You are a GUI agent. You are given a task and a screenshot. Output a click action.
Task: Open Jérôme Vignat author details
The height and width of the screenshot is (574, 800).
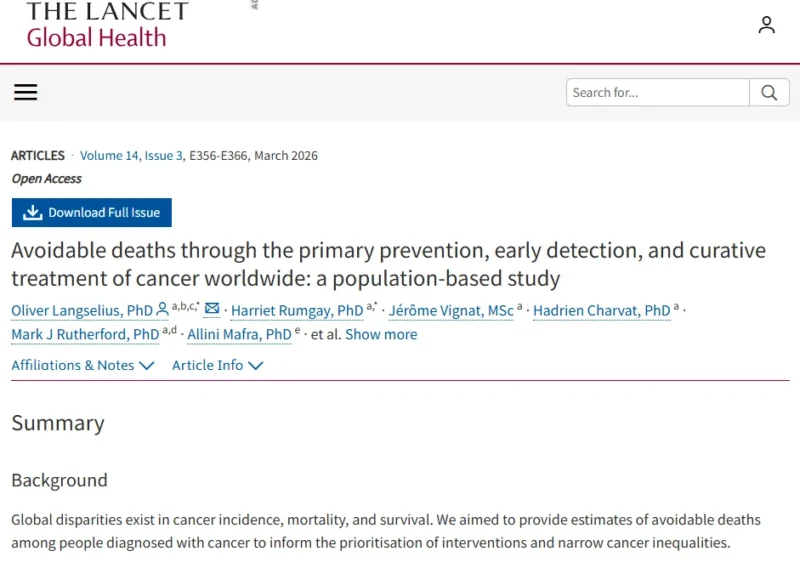450,310
